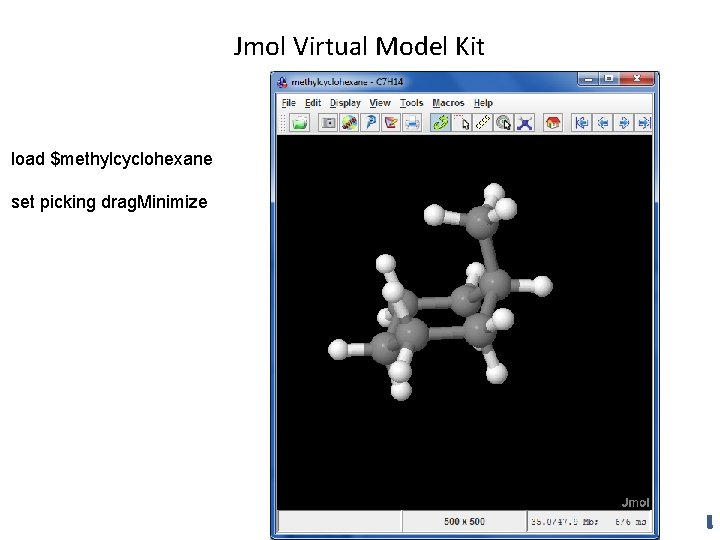The image size is (720, 540).
Task: Click the far-left hydrogen atom of the molecule
Action: click(x=338, y=349)
